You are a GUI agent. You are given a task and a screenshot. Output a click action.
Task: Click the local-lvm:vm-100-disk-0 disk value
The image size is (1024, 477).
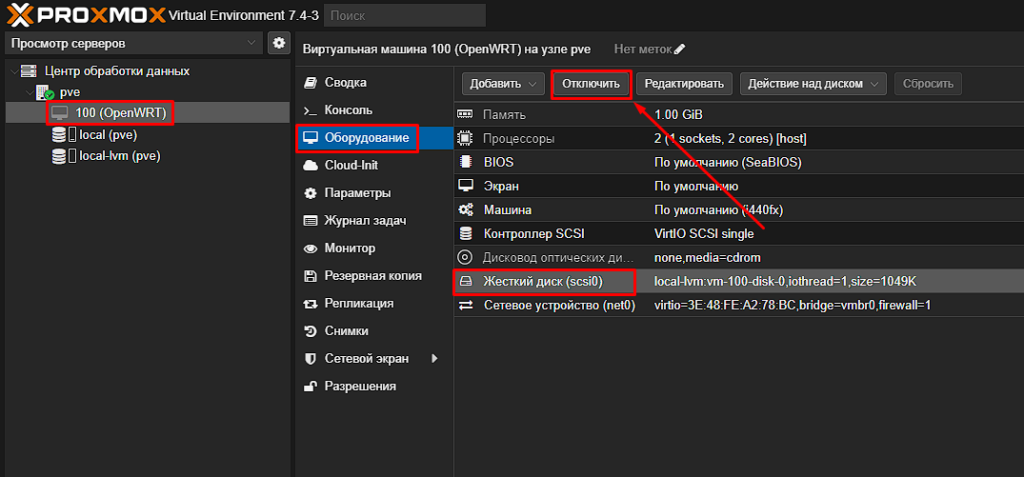click(785, 282)
